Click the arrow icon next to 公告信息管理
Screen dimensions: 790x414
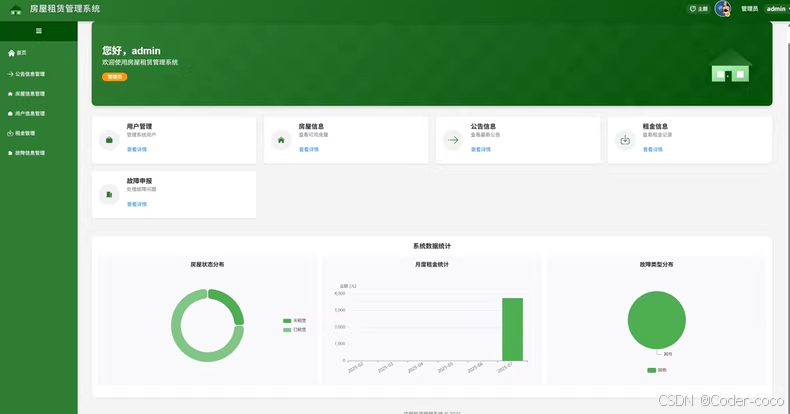(x=10, y=74)
